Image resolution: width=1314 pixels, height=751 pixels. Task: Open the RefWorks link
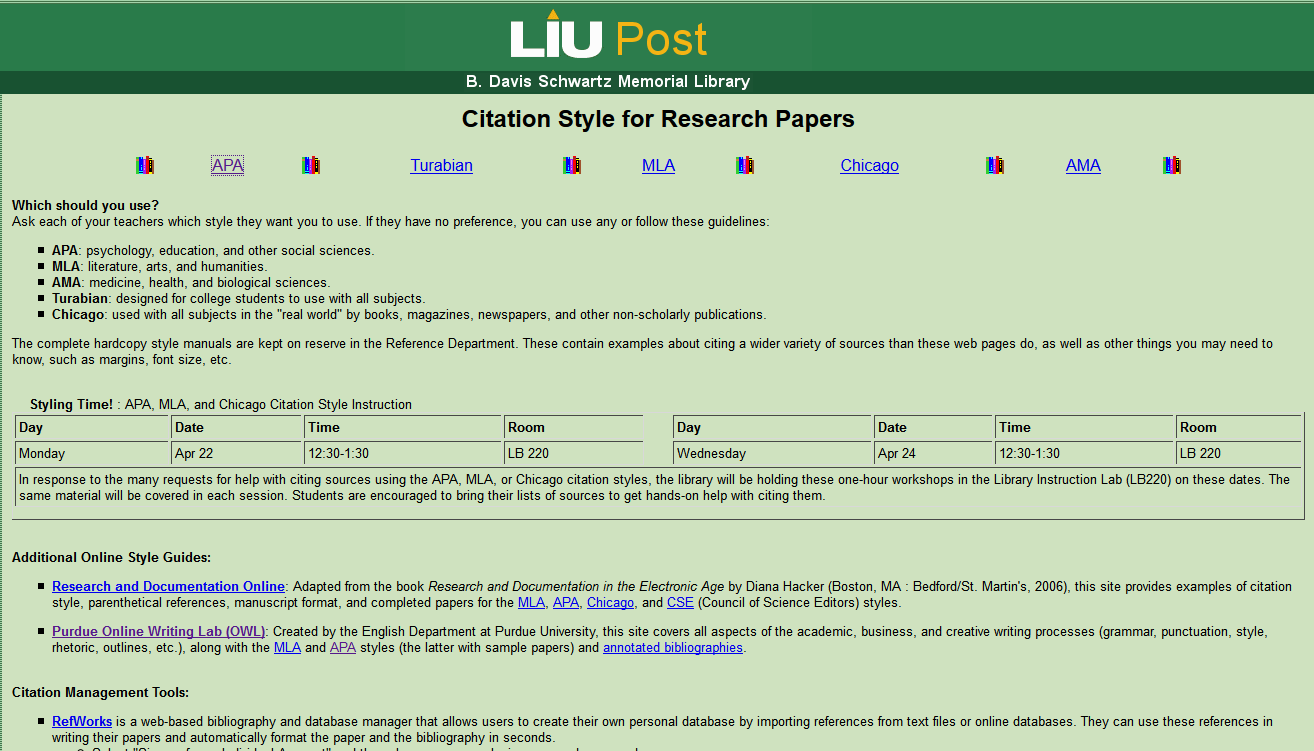(x=82, y=721)
